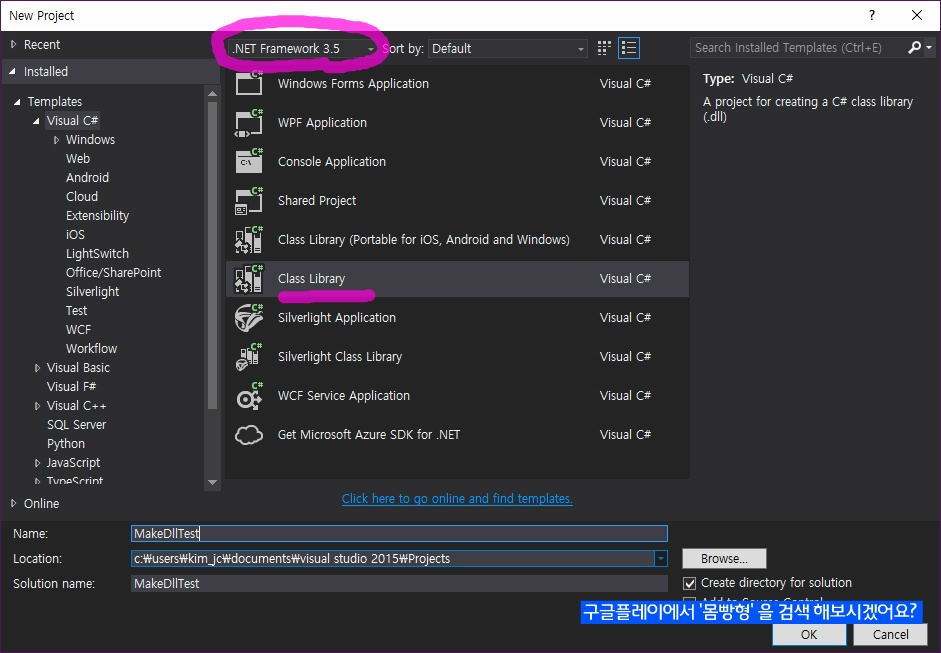Select the Android template category
The width and height of the screenshot is (941, 653).
click(x=88, y=178)
